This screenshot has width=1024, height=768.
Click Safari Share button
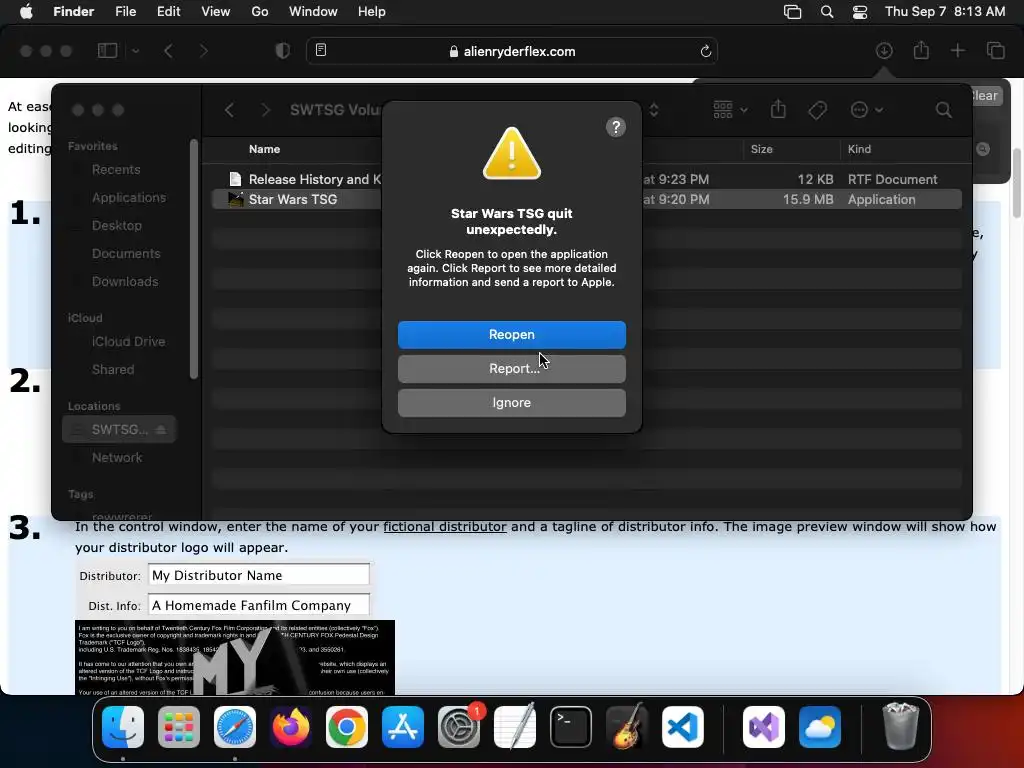tap(921, 50)
